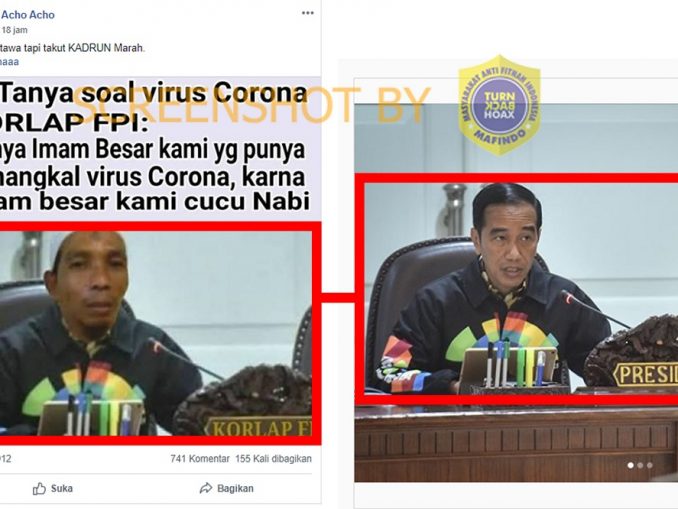Show the 155 Kali dibagikan shares list
Image resolution: width=678 pixels, height=509 pixels.
(x=273, y=458)
